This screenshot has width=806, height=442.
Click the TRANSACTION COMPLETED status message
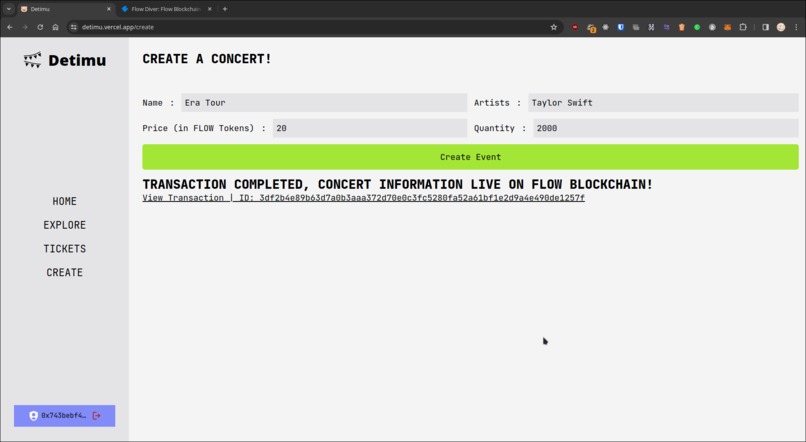(x=397, y=184)
